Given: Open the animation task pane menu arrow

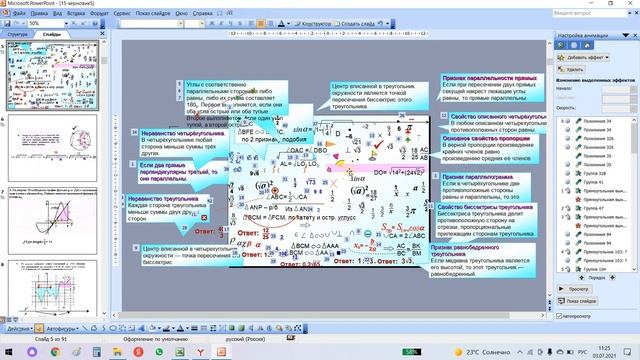Looking at the screenshot, I should (625, 36).
